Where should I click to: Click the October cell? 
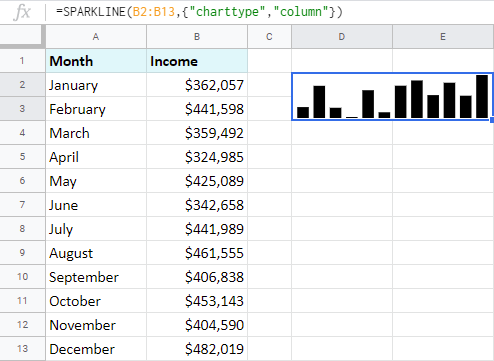[x=96, y=301]
